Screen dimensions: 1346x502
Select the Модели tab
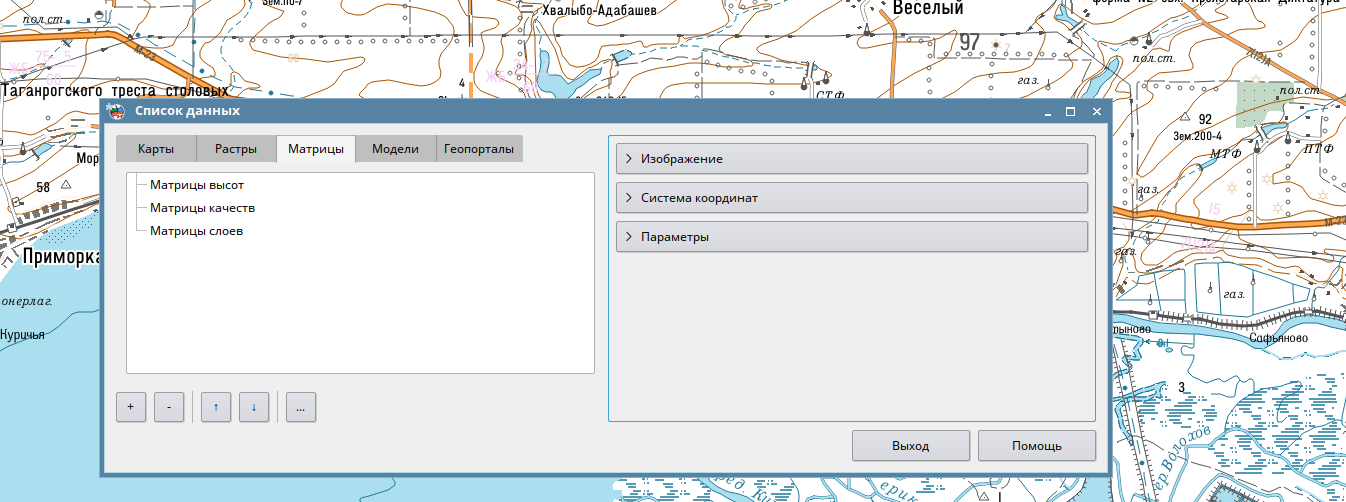click(395, 149)
